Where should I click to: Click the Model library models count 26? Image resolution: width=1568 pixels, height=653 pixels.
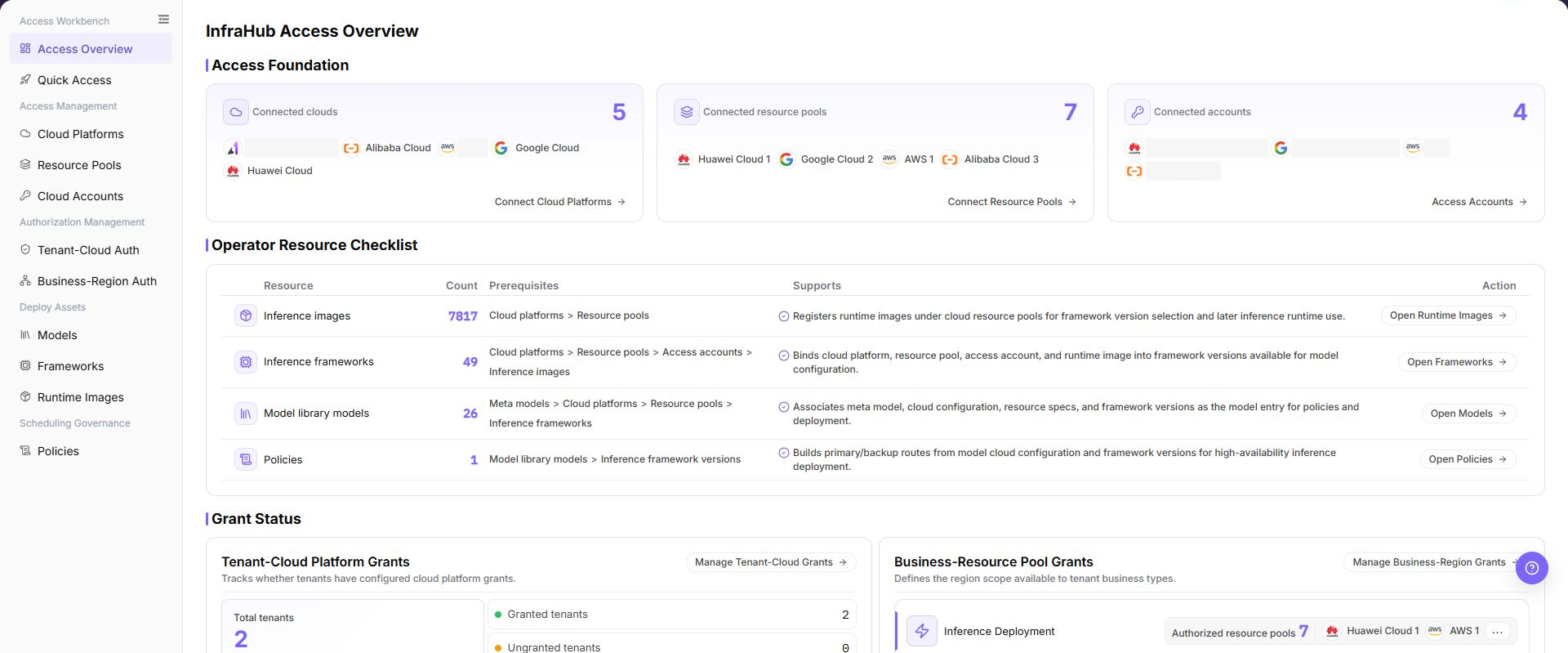470,414
